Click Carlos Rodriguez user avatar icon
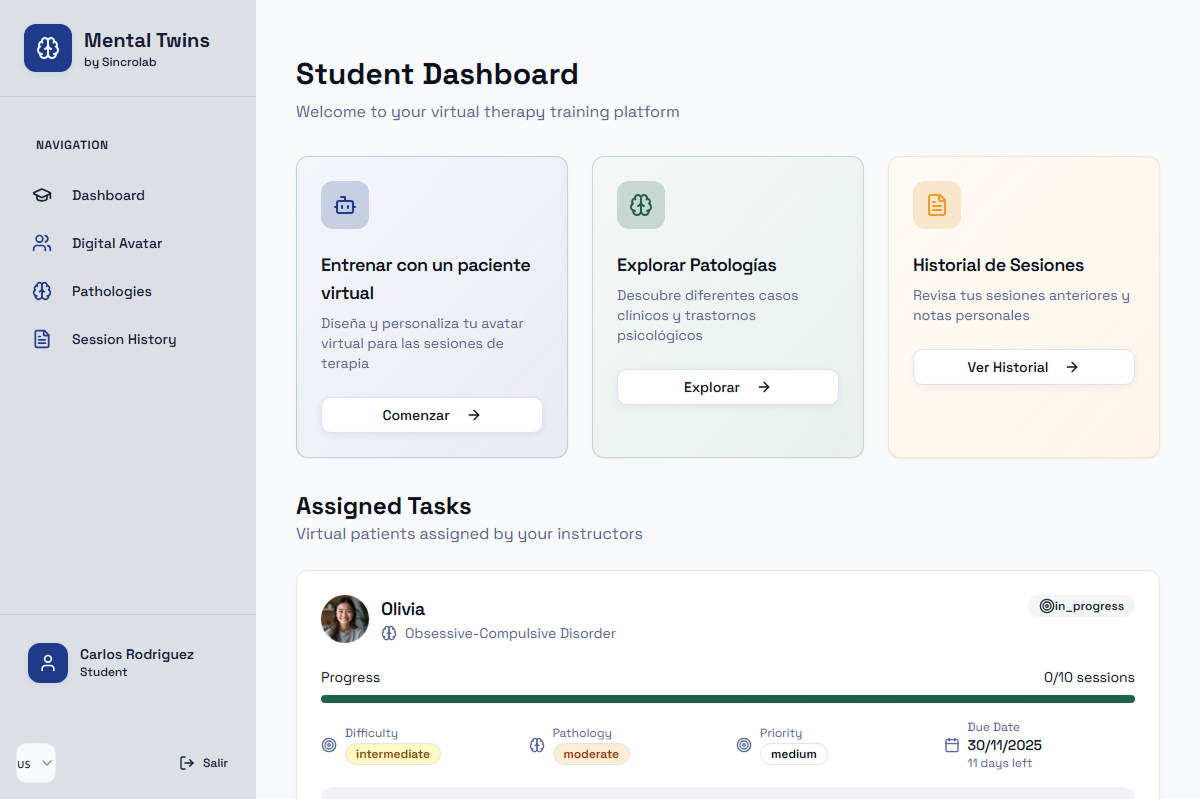Viewport: 1200px width, 799px height. click(48, 663)
